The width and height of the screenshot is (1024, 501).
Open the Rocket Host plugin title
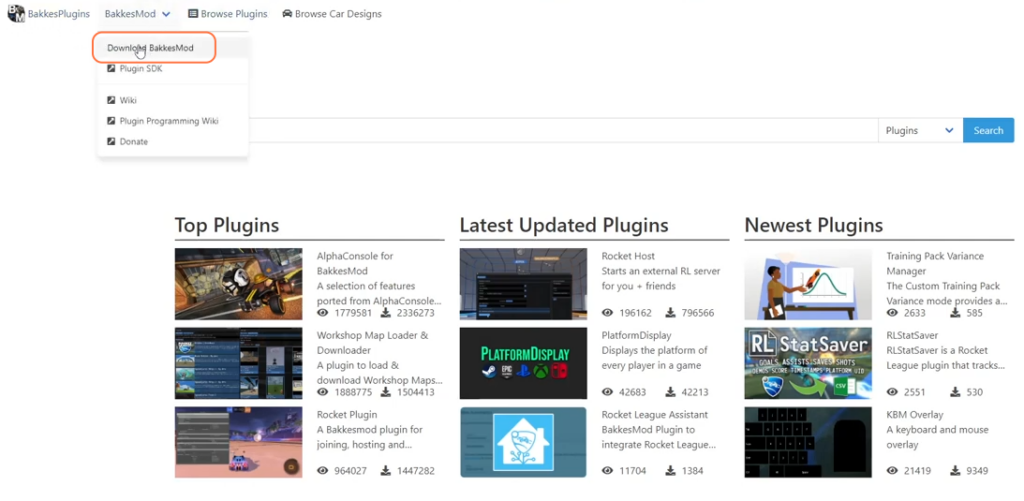click(x=628, y=256)
